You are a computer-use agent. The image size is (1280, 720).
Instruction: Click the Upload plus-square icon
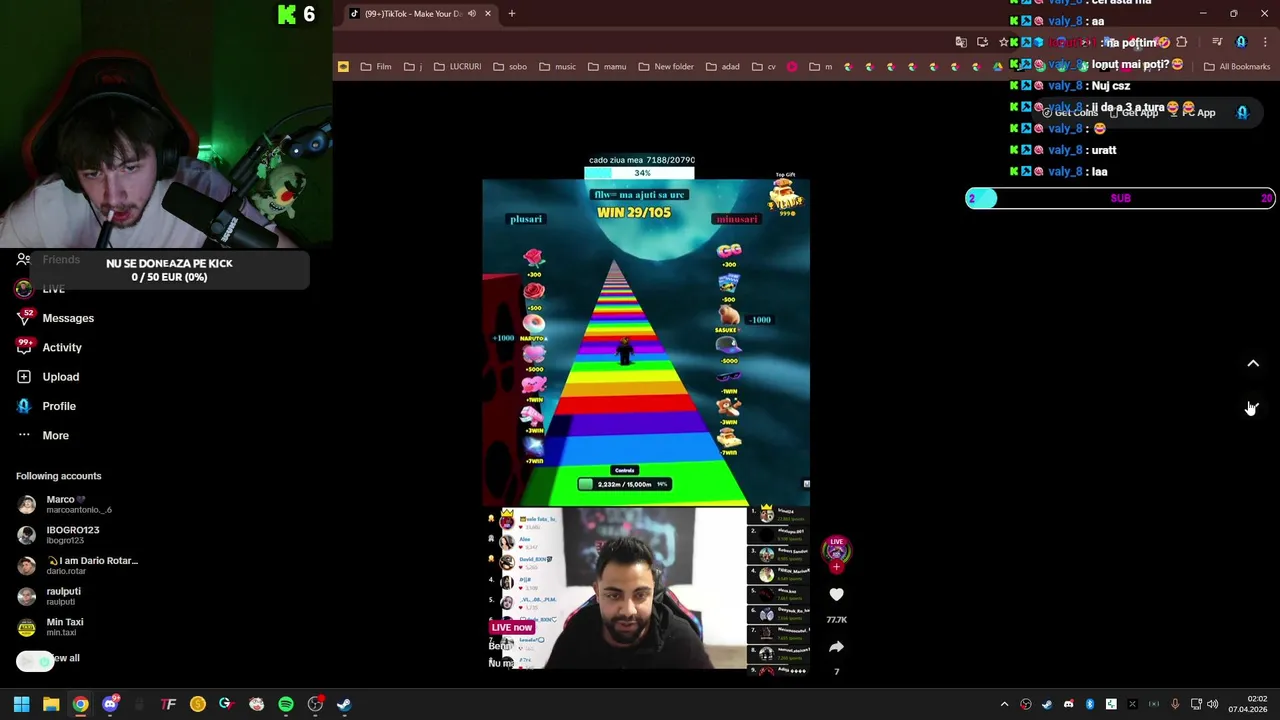click(24, 377)
